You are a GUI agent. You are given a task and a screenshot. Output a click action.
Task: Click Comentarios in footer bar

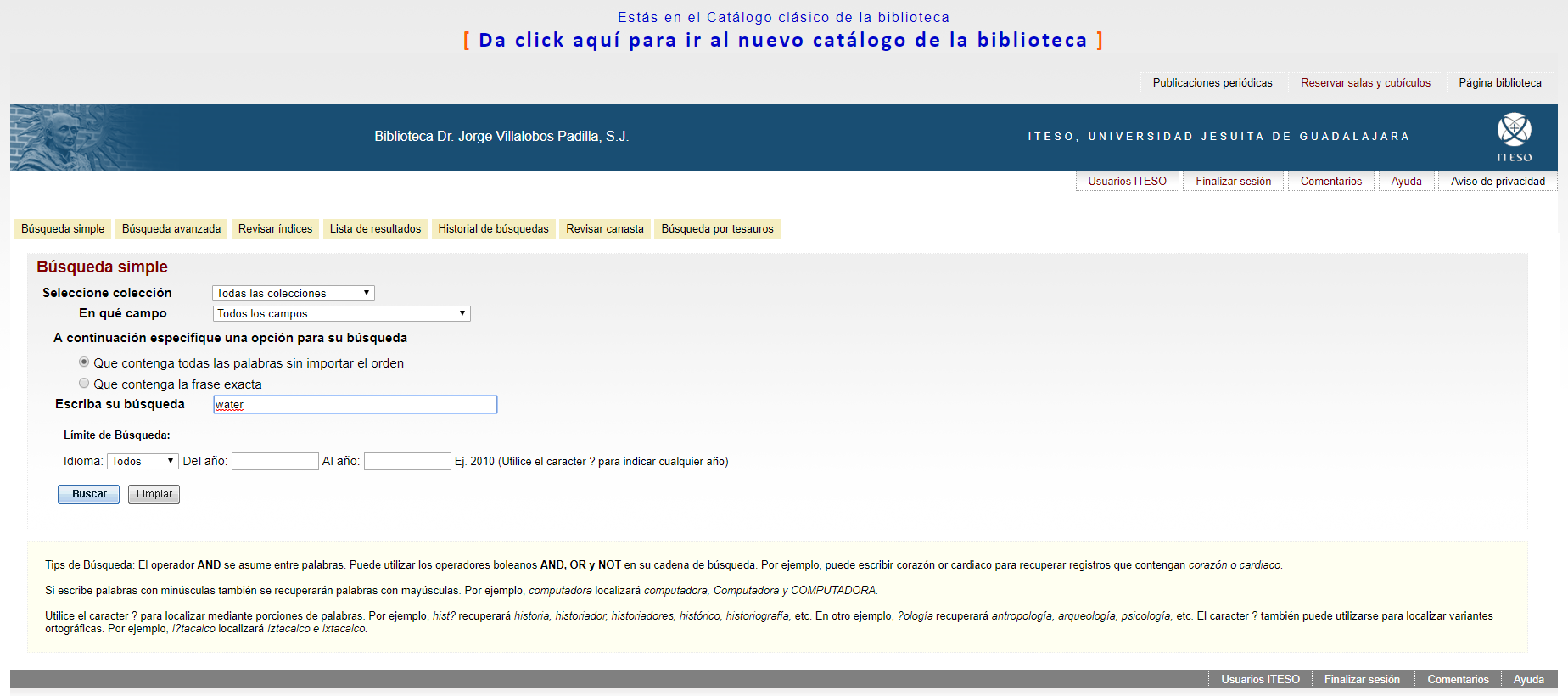click(1458, 679)
